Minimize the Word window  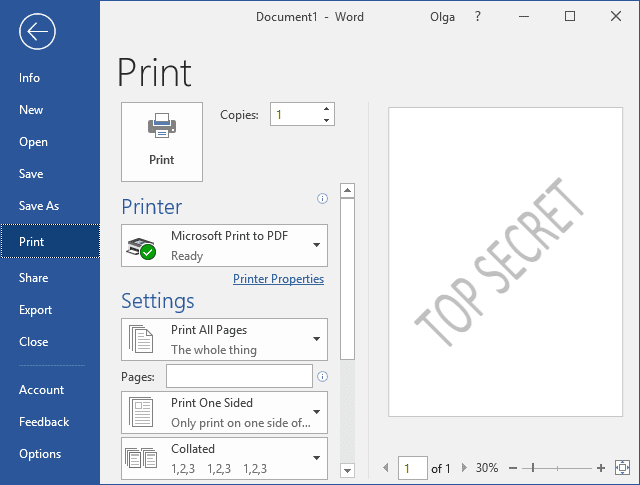524,17
